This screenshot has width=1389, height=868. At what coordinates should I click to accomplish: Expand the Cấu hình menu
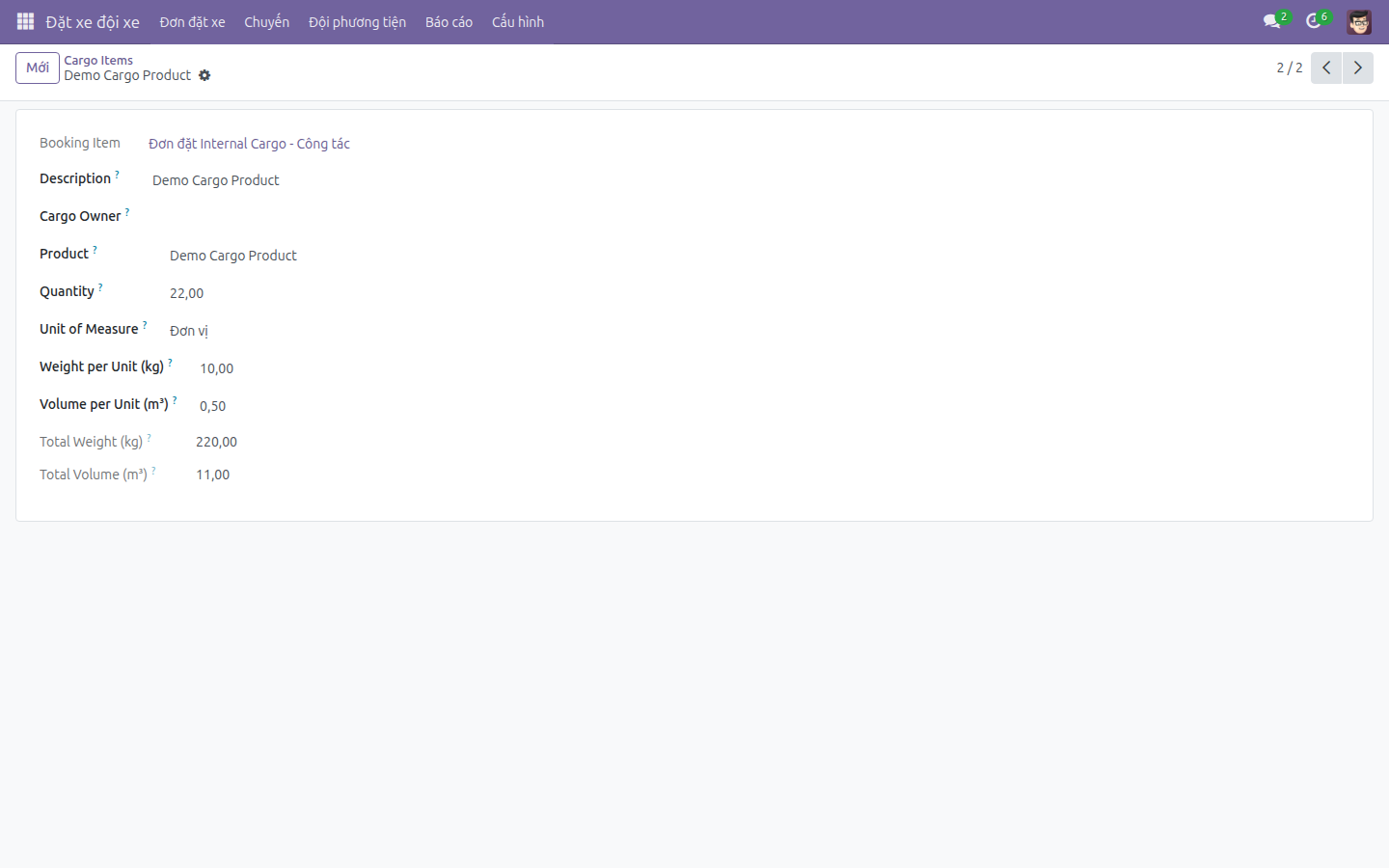(518, 22)
